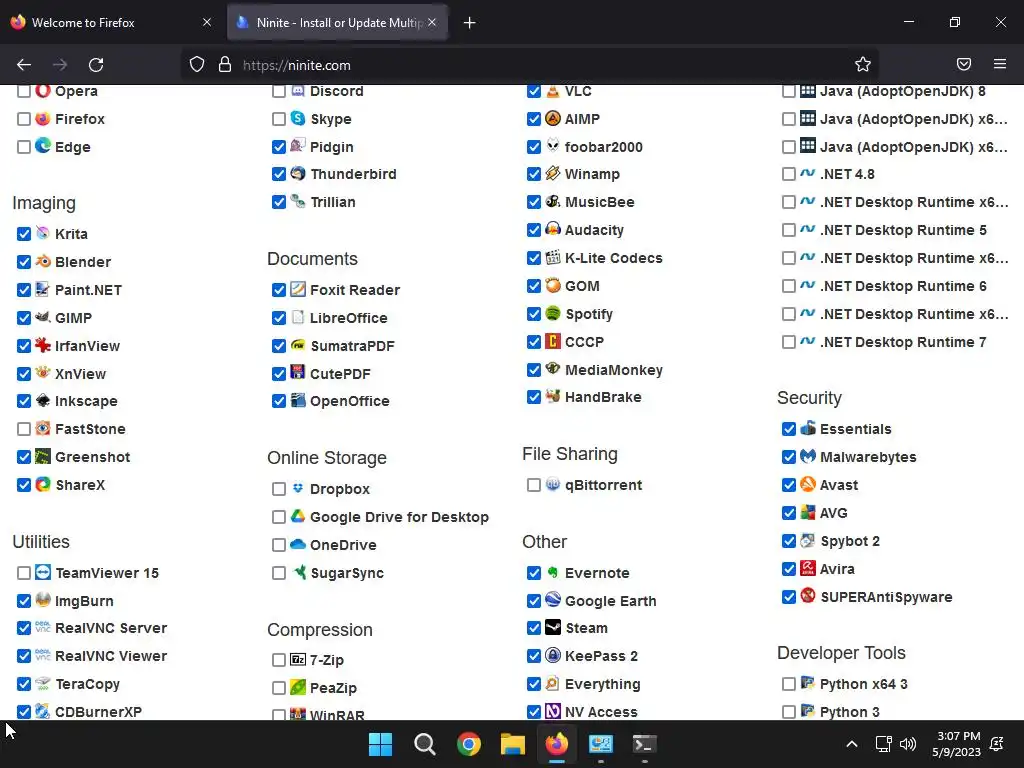The width and height of the screenshot is (1024, 768).
Task: Go back to the previous page
Action: [x=24, y=65]
